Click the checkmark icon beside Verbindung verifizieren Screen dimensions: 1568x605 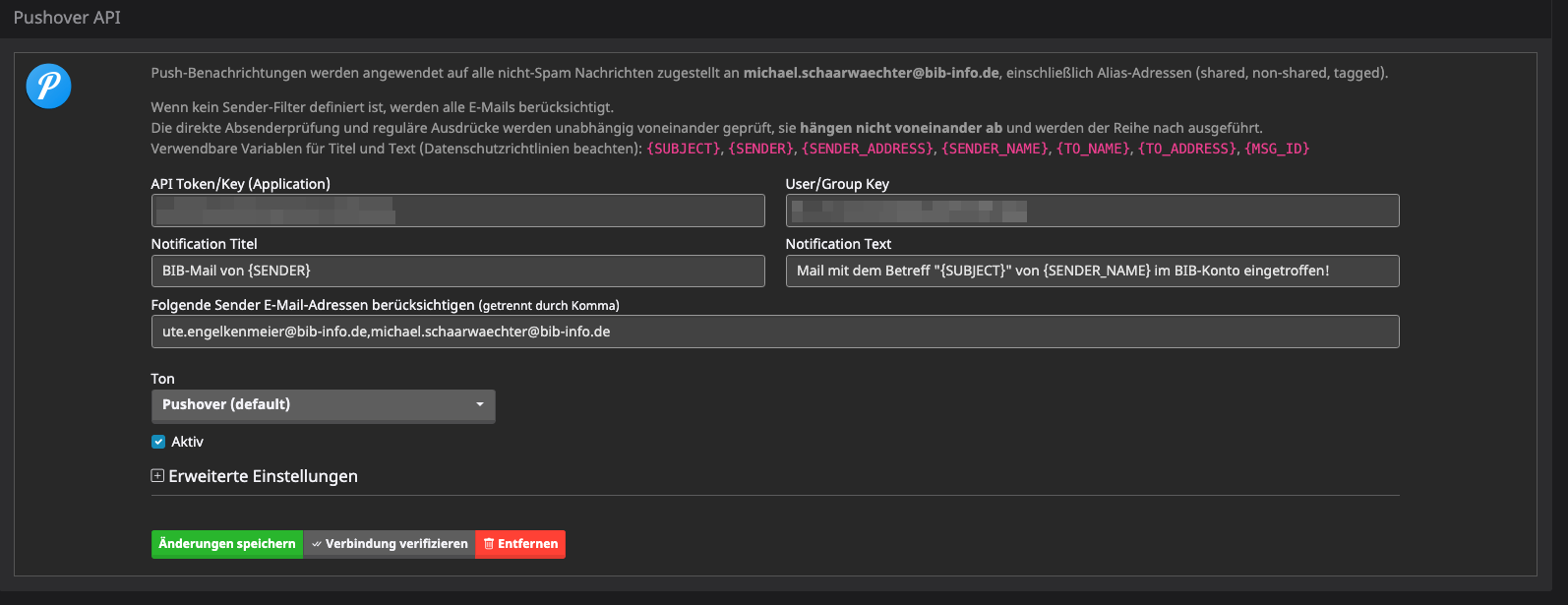point(317,544)
